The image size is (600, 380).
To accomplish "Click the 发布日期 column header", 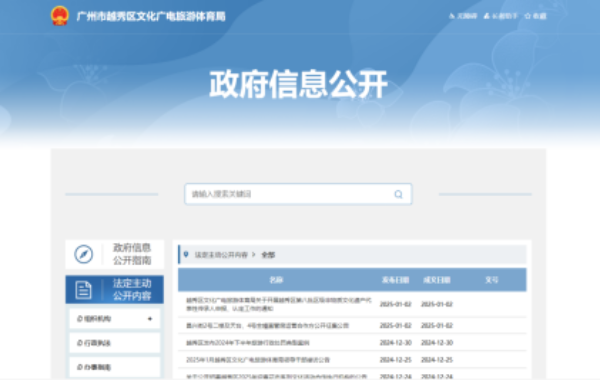I will [x=395, y=280].
